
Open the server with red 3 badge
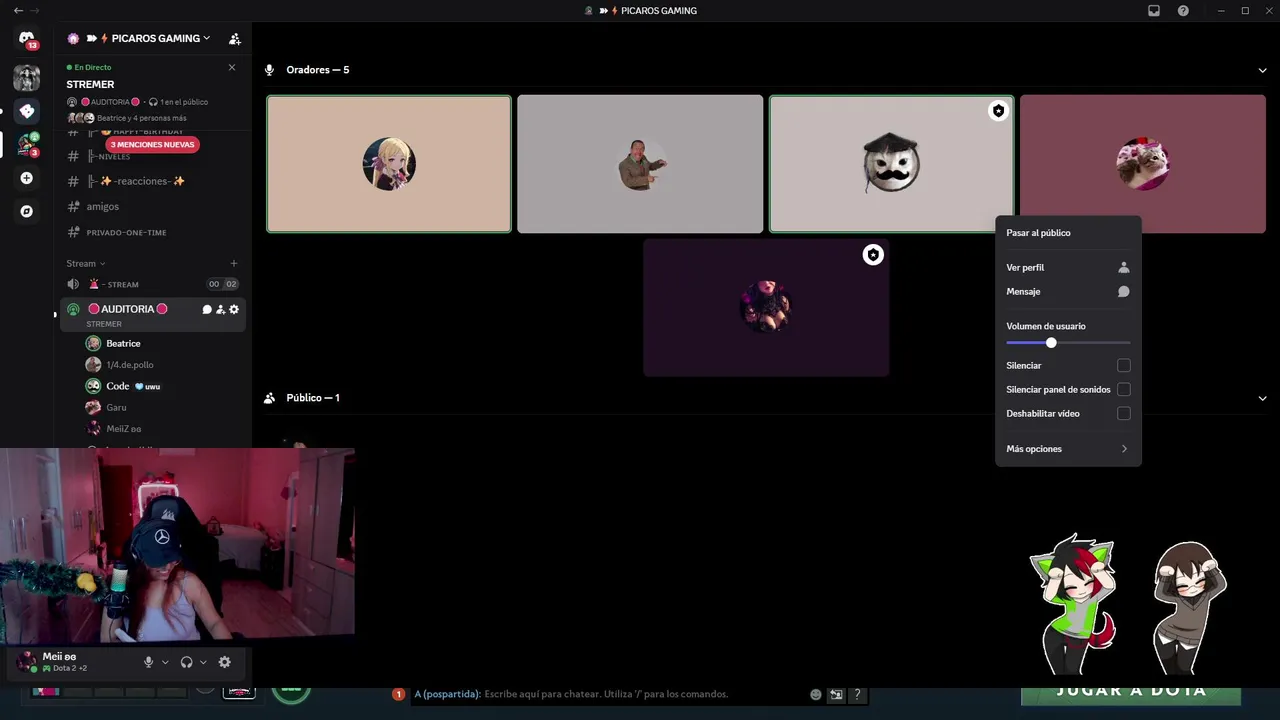[x=27, y=145]
